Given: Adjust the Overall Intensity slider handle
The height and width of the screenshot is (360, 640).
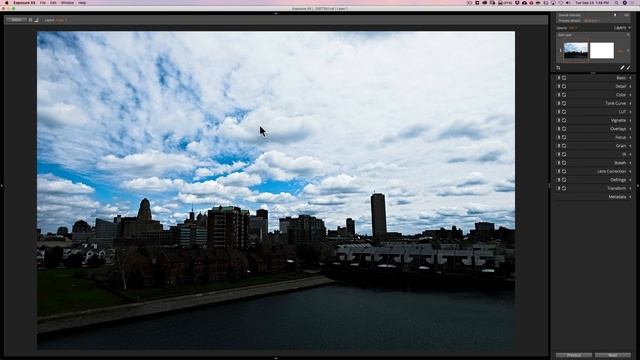Looking at the screenshot, I should 615,15.
